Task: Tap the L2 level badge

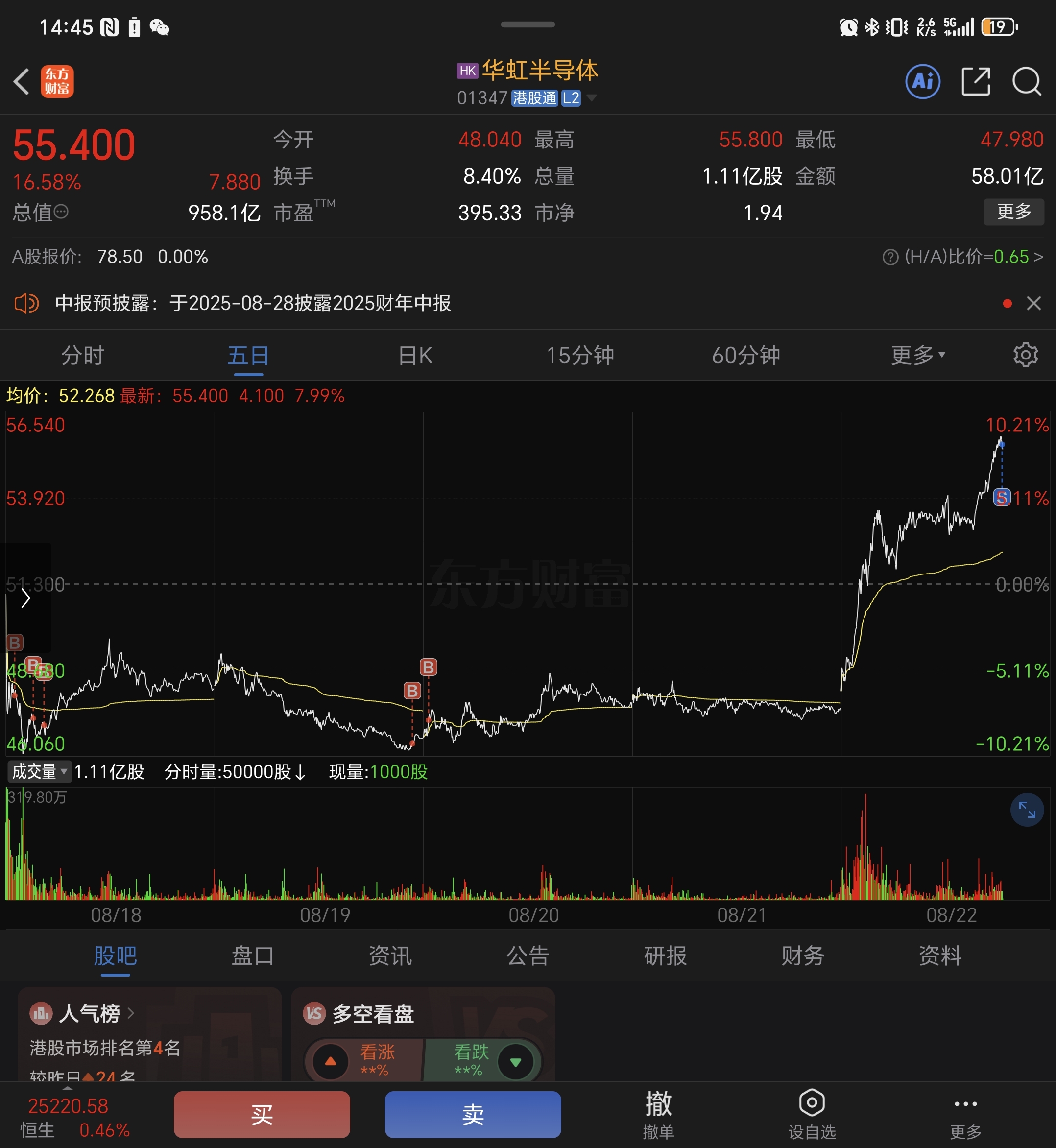Action: (x=571, y=98)
